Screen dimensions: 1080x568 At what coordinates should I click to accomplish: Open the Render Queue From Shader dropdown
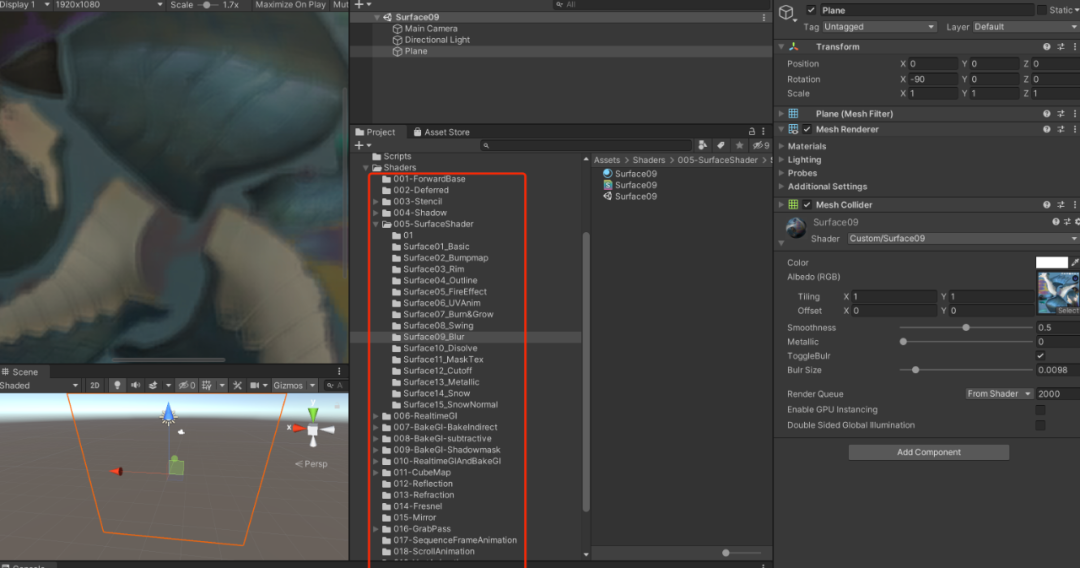pos(999,394)
